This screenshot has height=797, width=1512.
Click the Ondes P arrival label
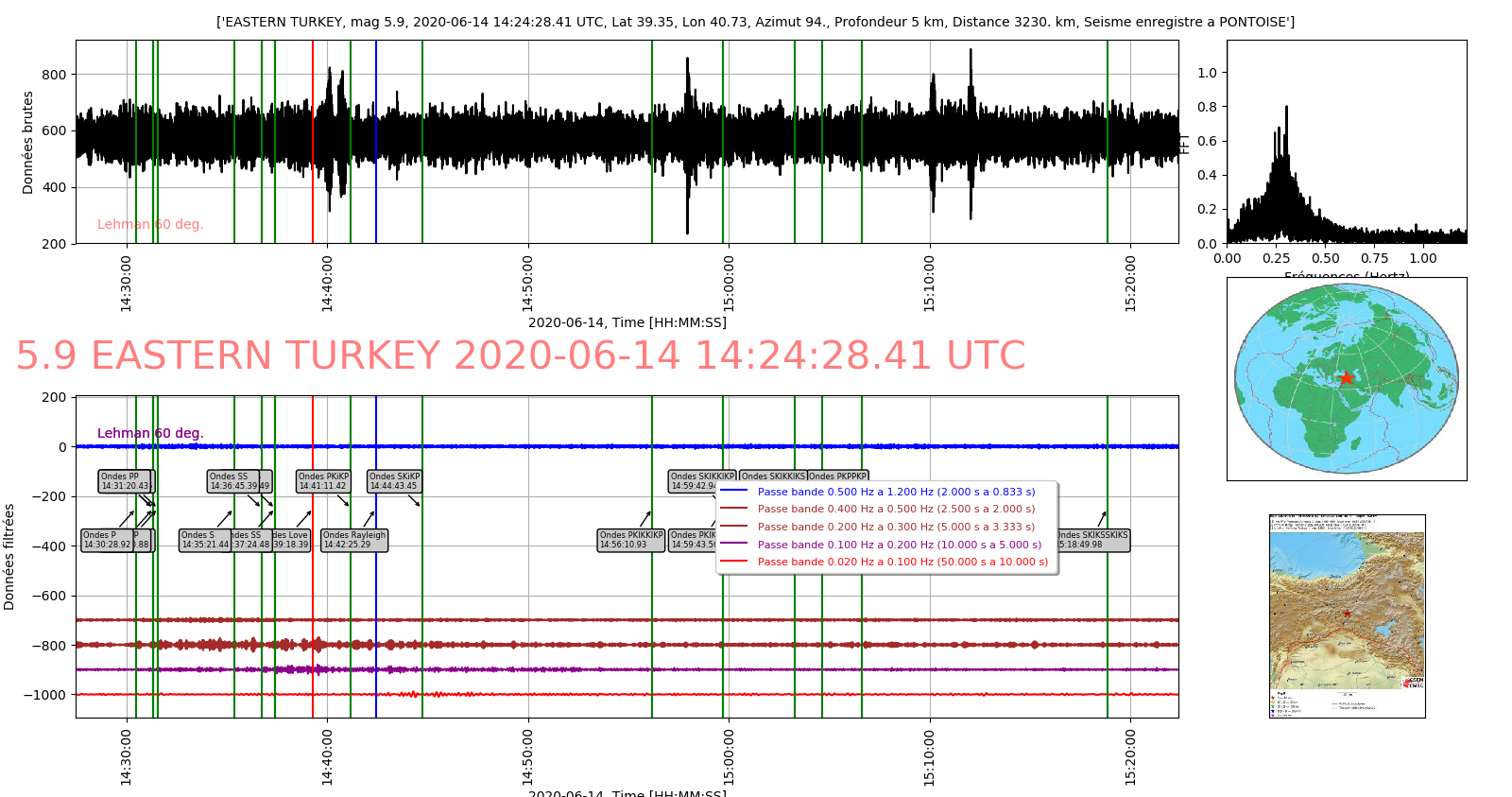106,540
